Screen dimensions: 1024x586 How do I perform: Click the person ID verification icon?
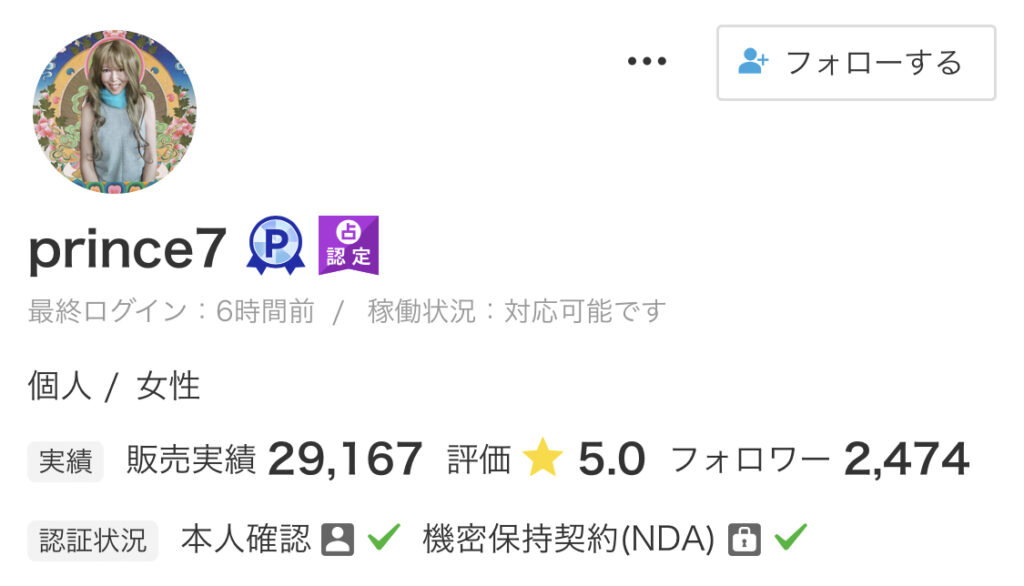338,540
